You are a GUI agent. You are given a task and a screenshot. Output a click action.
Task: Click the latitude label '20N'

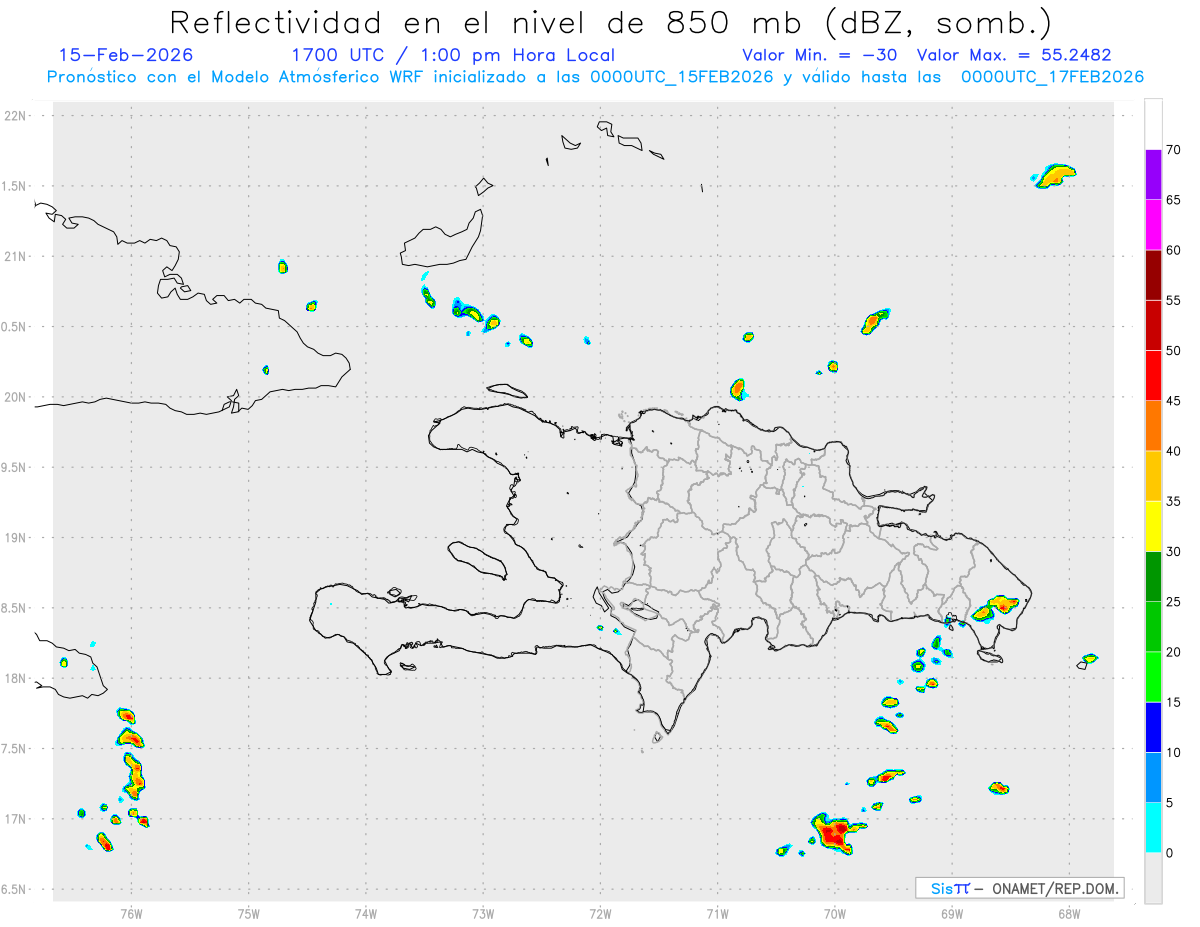pos(17,398)
